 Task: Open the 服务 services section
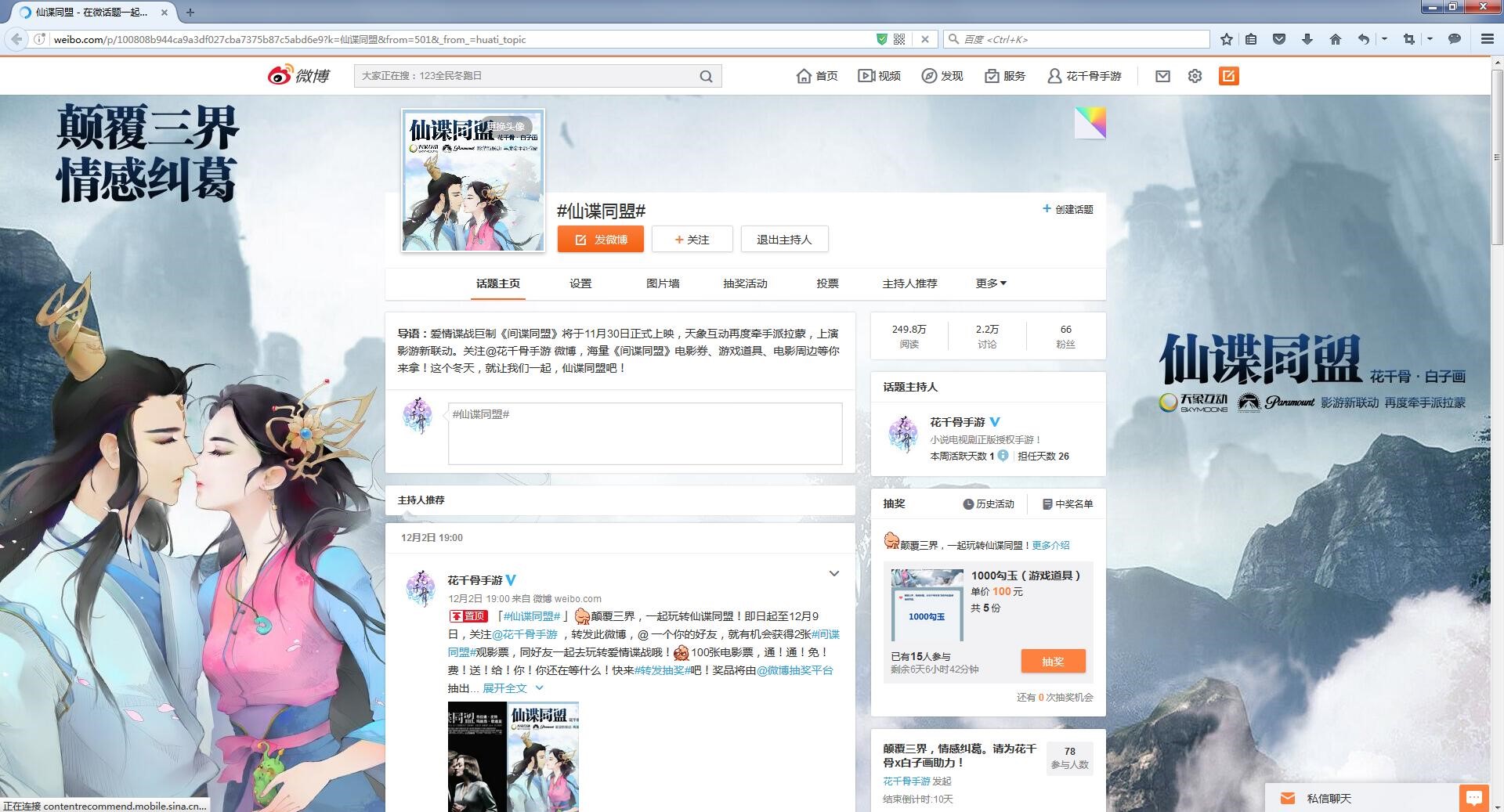(1005, 76)
